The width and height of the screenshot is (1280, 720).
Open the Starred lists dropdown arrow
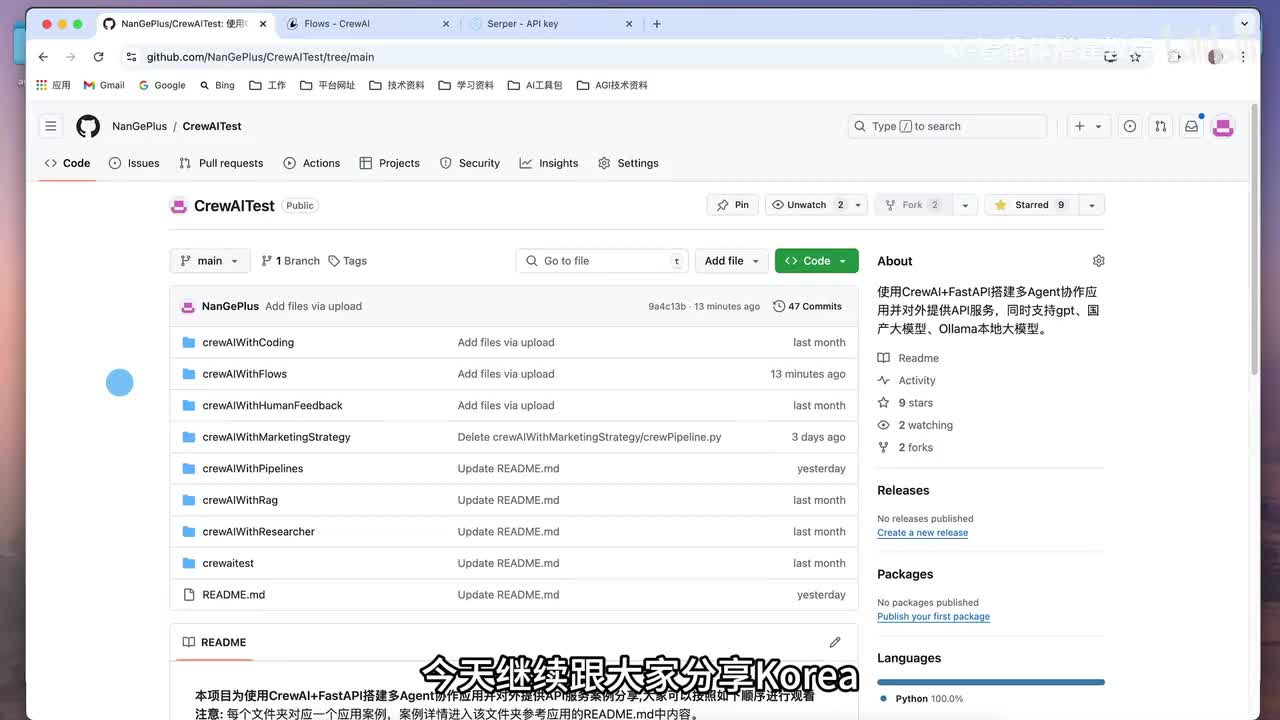[1092, 205]
